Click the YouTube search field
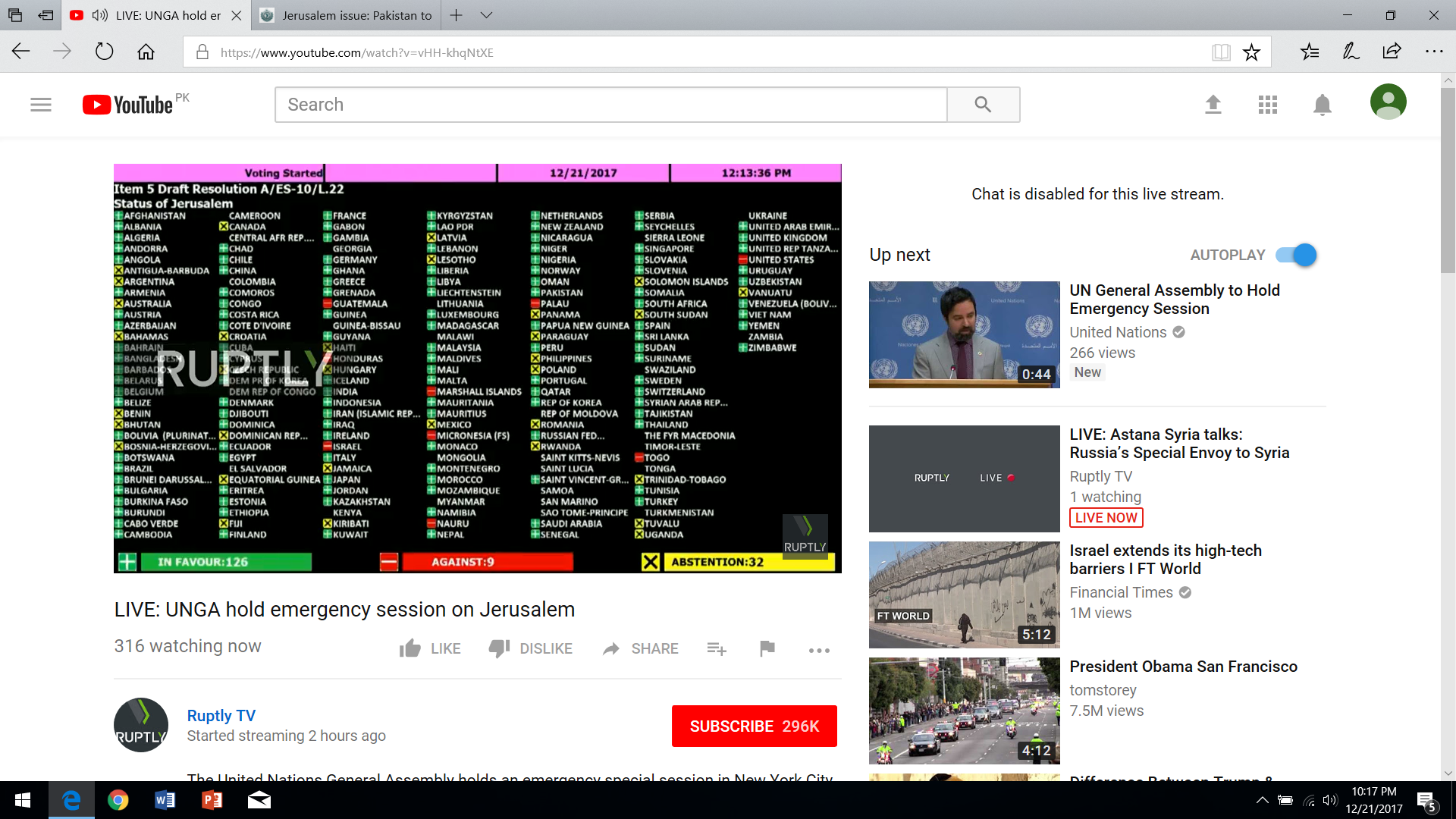This screenshot has width=1456, height=819. [611, 105]
